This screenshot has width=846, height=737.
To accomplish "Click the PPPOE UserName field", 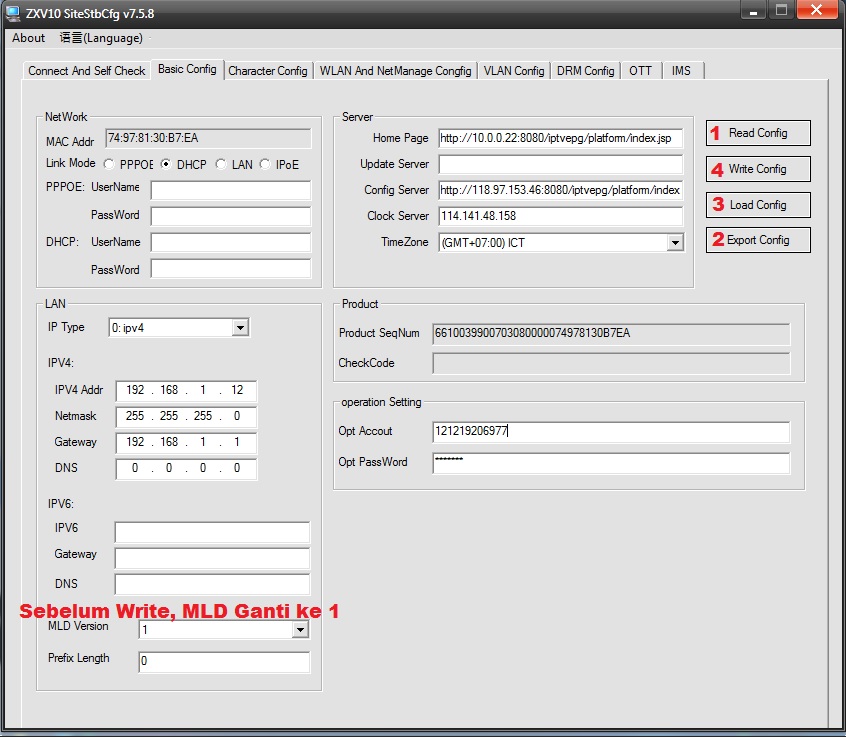I will click(230, 190).
